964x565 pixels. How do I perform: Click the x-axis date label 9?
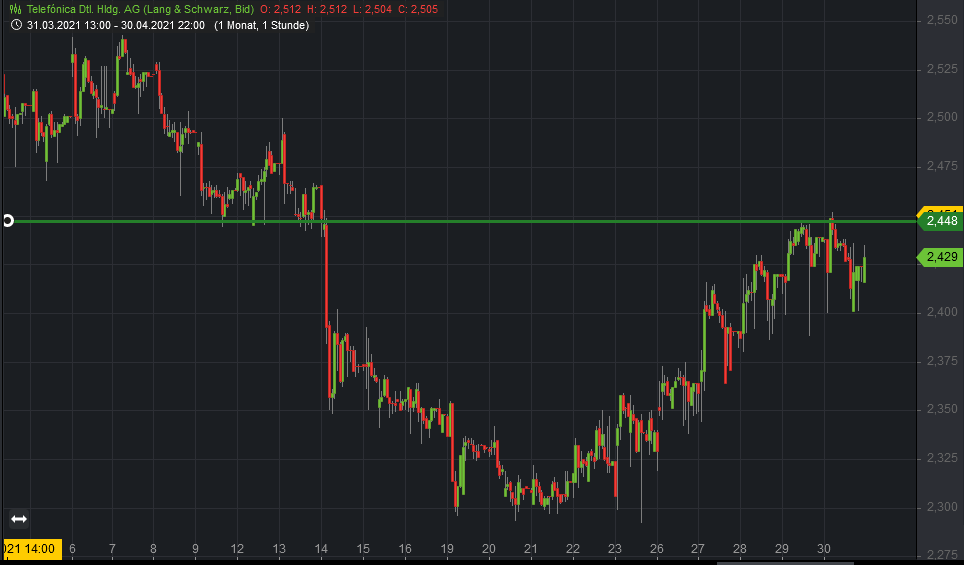pos(196,549)
